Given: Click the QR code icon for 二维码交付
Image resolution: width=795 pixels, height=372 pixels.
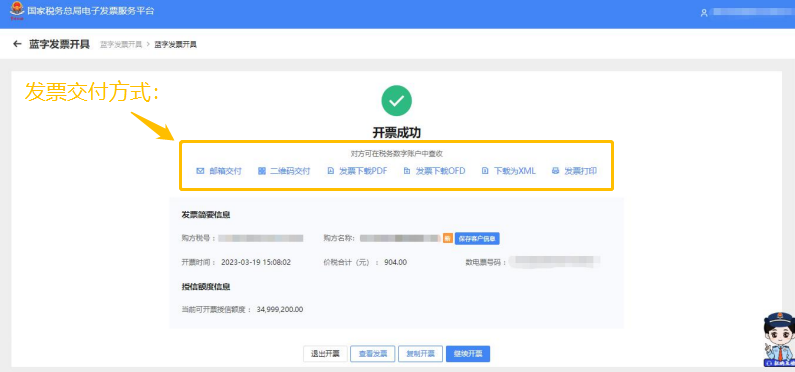Looking at the screenshot, I should click(x=262, y=171).
